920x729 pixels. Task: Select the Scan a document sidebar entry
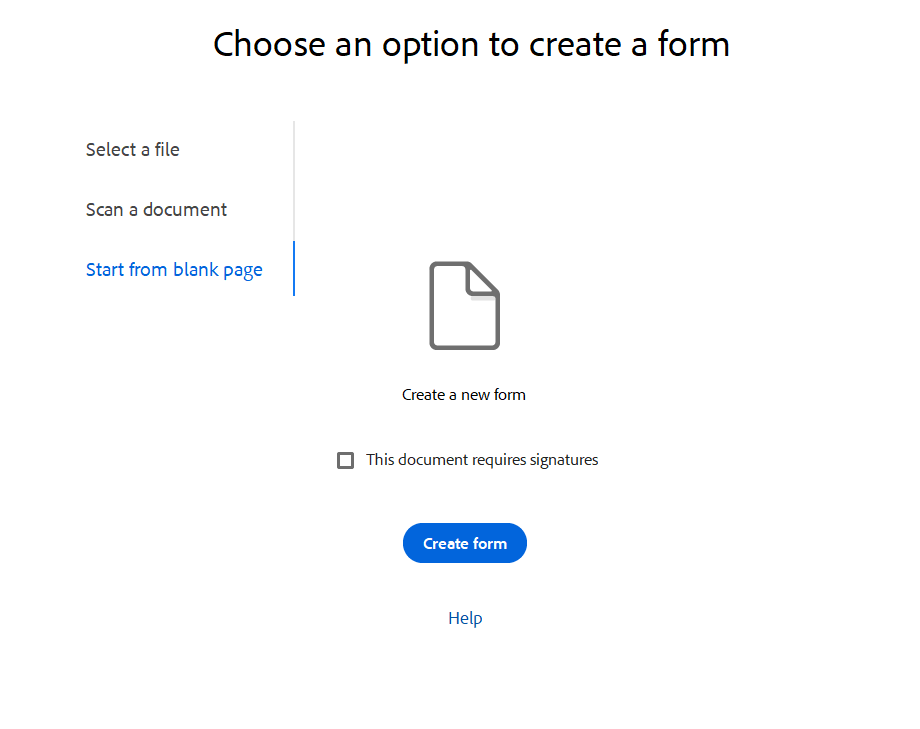click(x=156, y=209)
